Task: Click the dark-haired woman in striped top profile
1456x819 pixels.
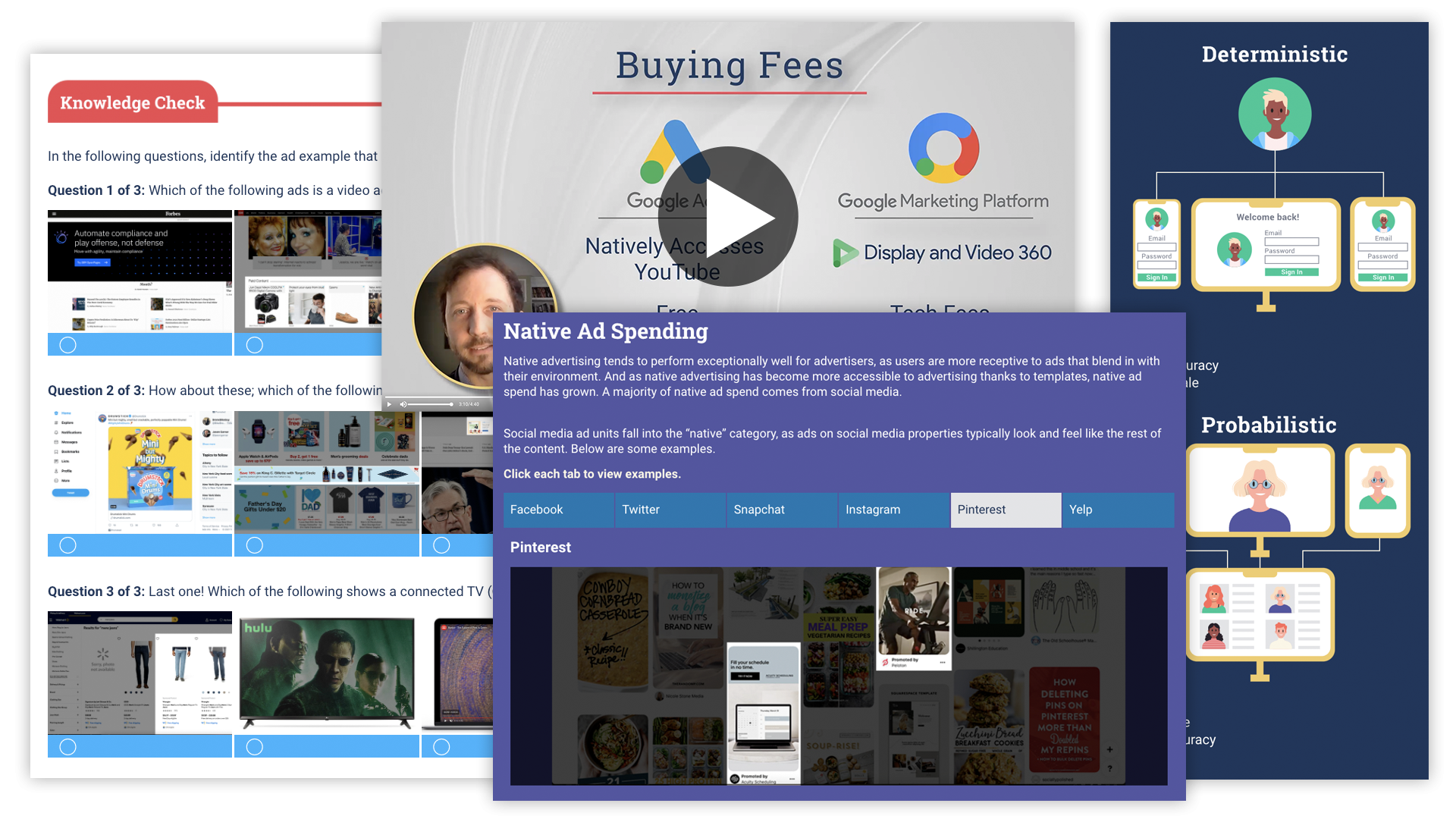Action: coord(1214,635)
